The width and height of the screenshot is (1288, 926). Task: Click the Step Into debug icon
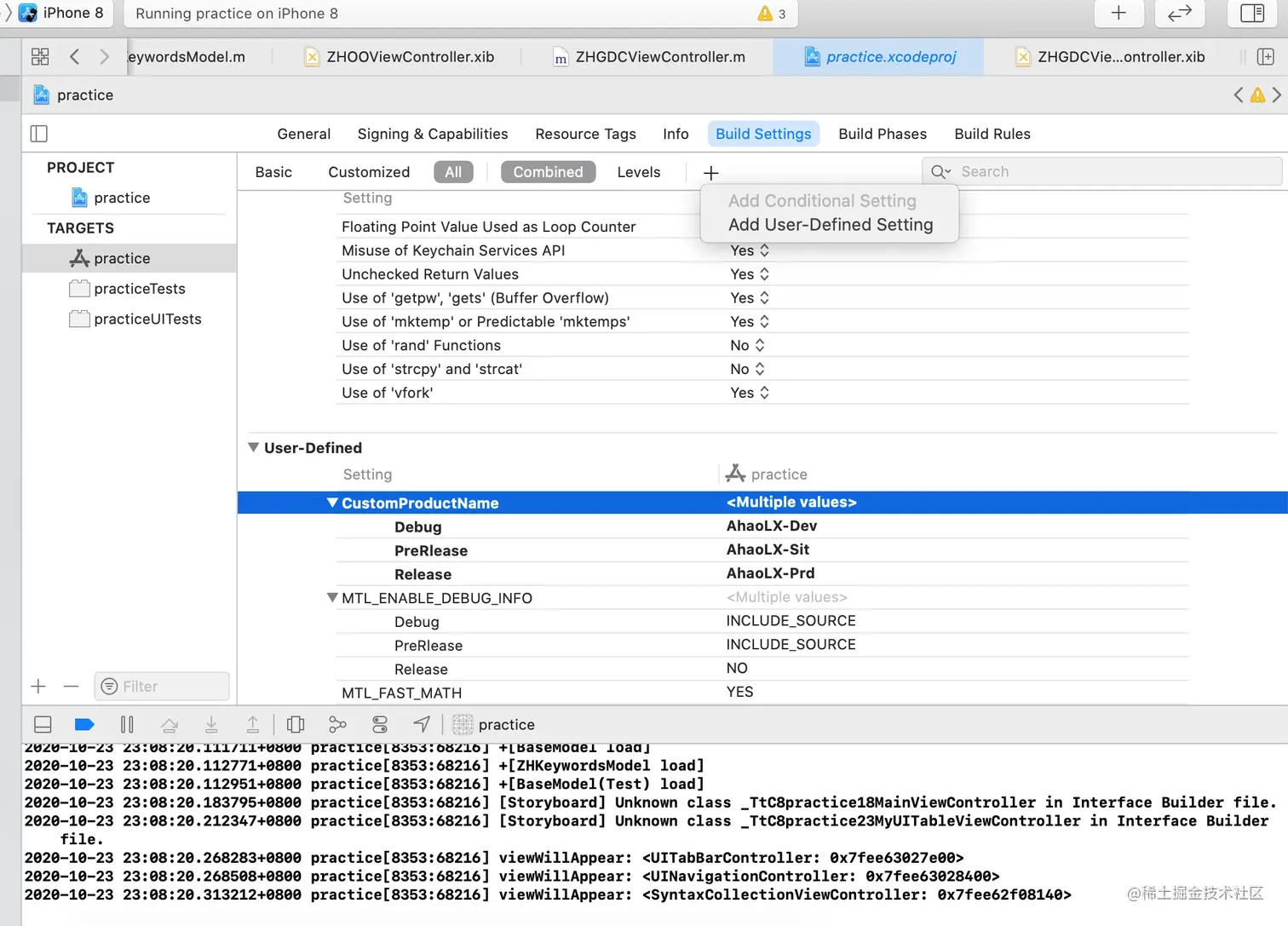211,725
